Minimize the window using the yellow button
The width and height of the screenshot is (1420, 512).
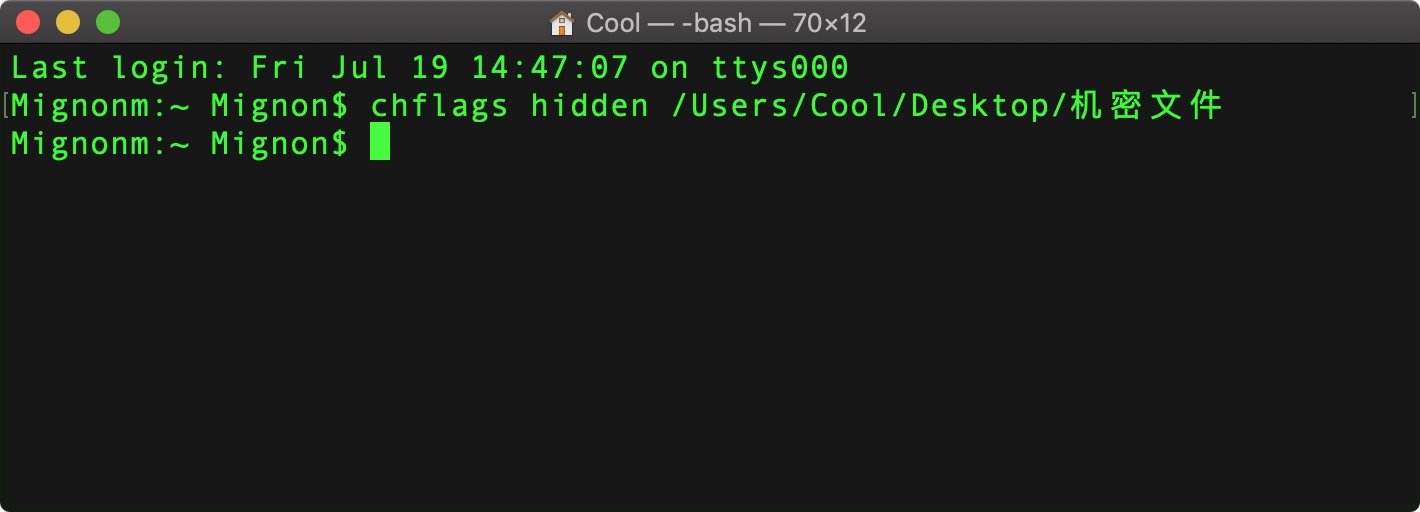coord(68,21)
